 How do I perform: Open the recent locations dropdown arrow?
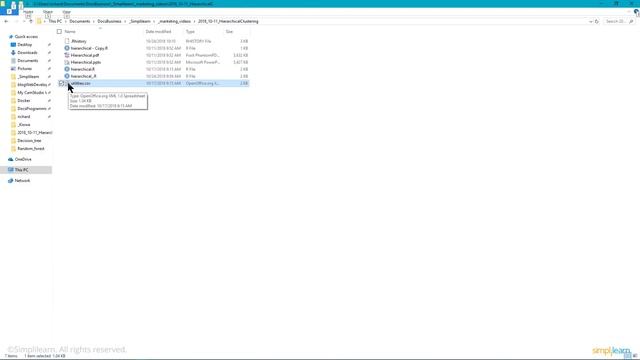[x=24, y=21]
